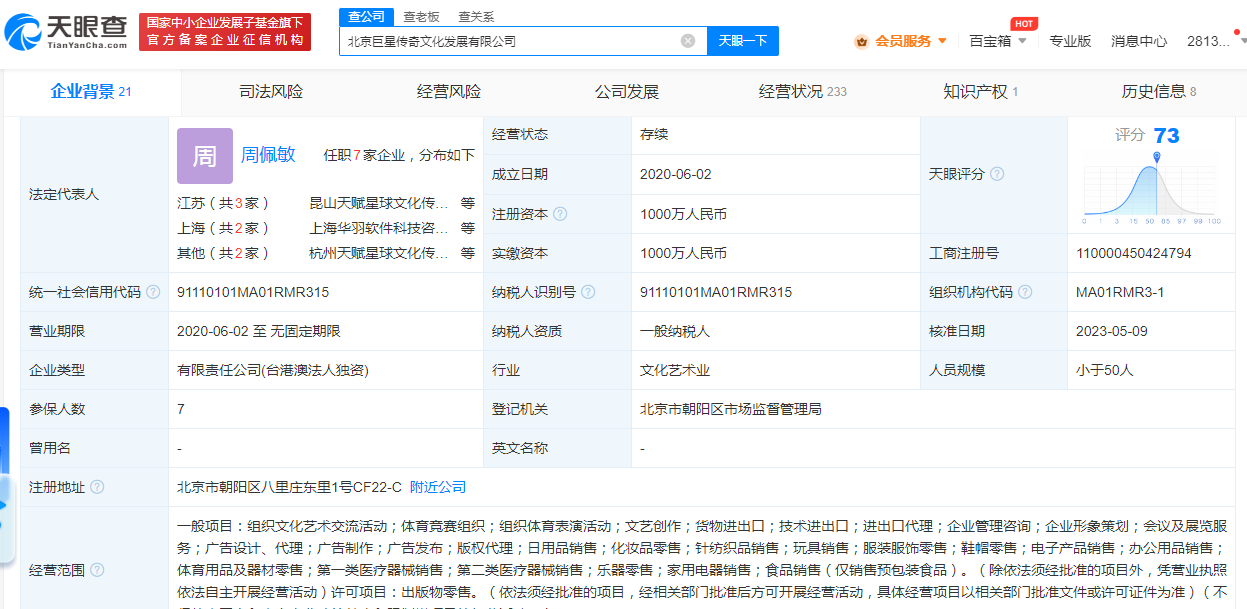This screenshot has height=609, width=1247.
Task: Open the 附近公司 link
Action: pos(438,487)
